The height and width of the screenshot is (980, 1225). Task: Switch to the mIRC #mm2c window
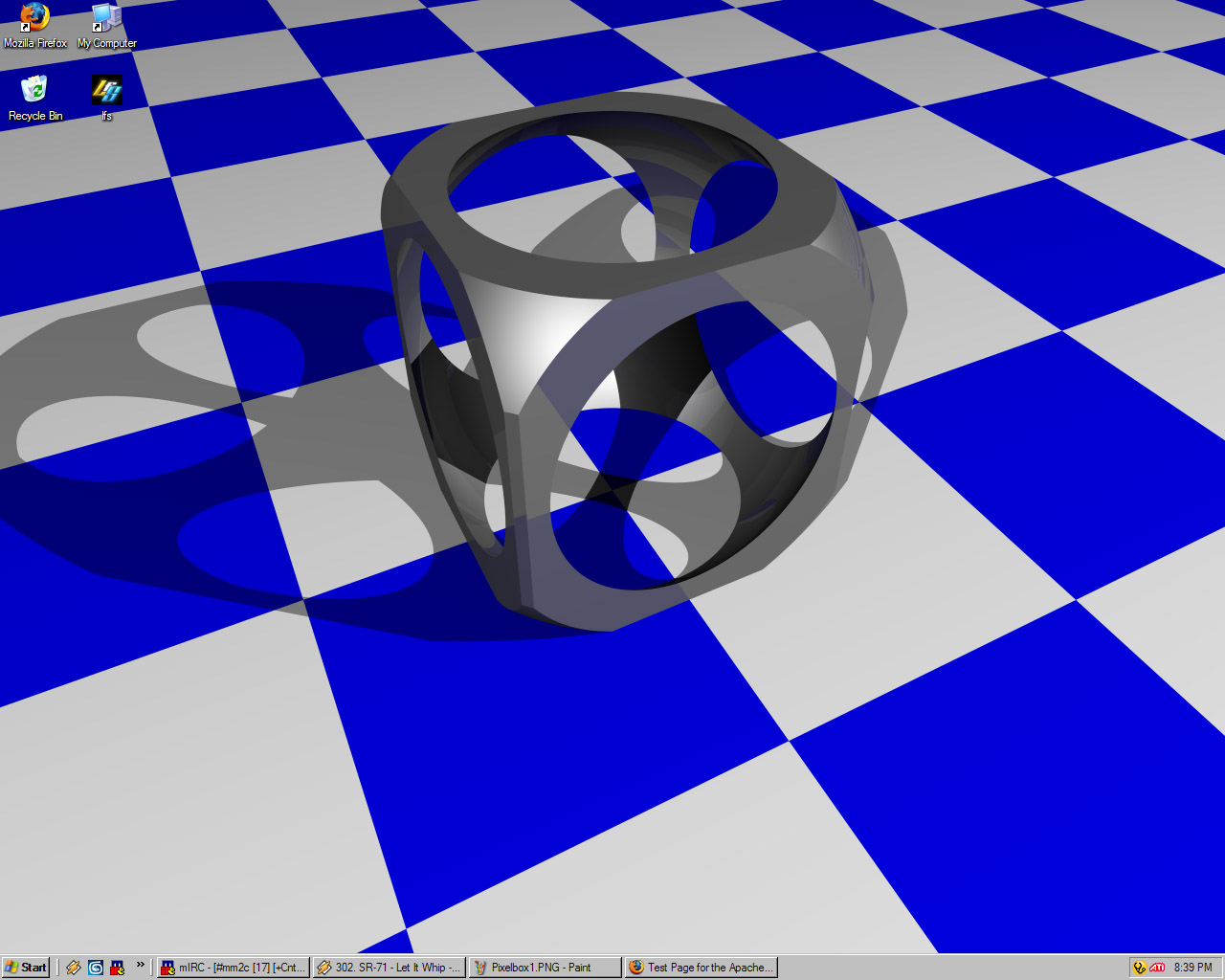tap(234, 968)
